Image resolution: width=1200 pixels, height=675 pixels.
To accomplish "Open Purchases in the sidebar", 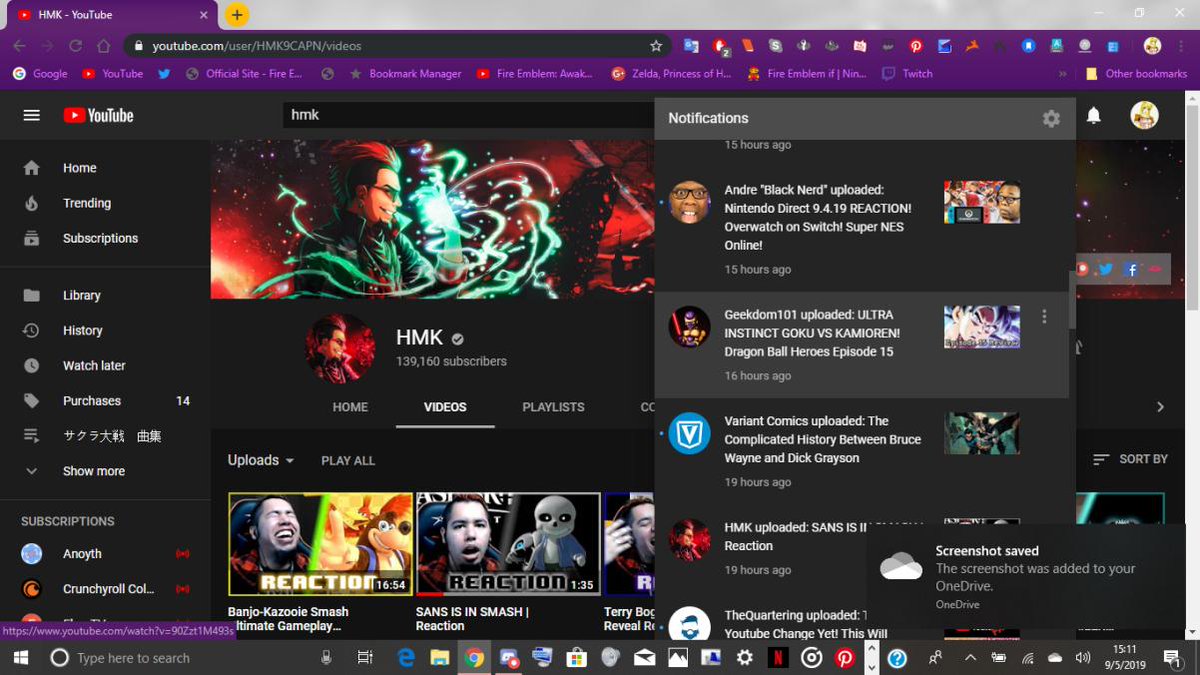I will click(105, 400).
